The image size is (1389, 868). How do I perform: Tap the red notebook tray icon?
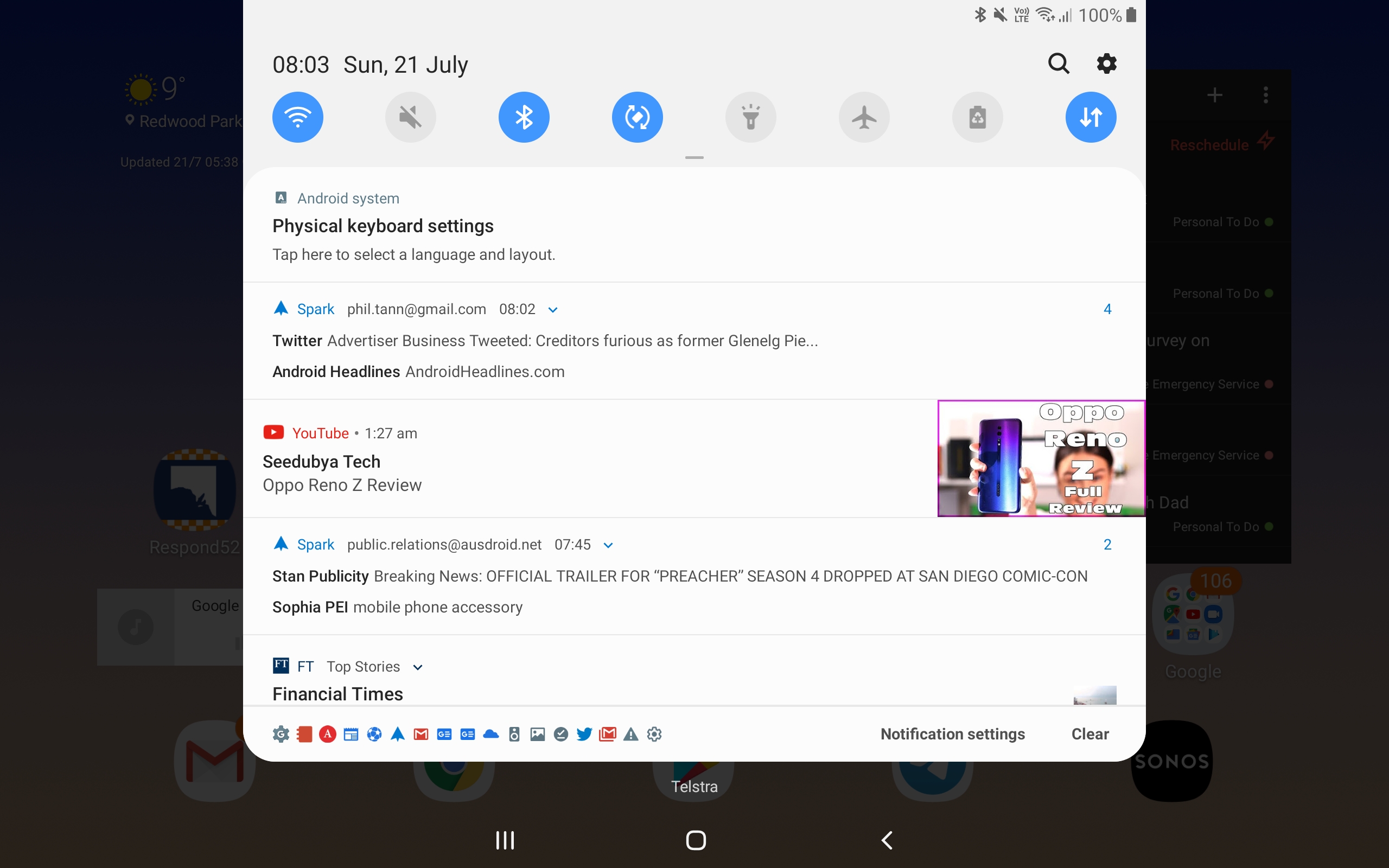click(x=304, y=734)
